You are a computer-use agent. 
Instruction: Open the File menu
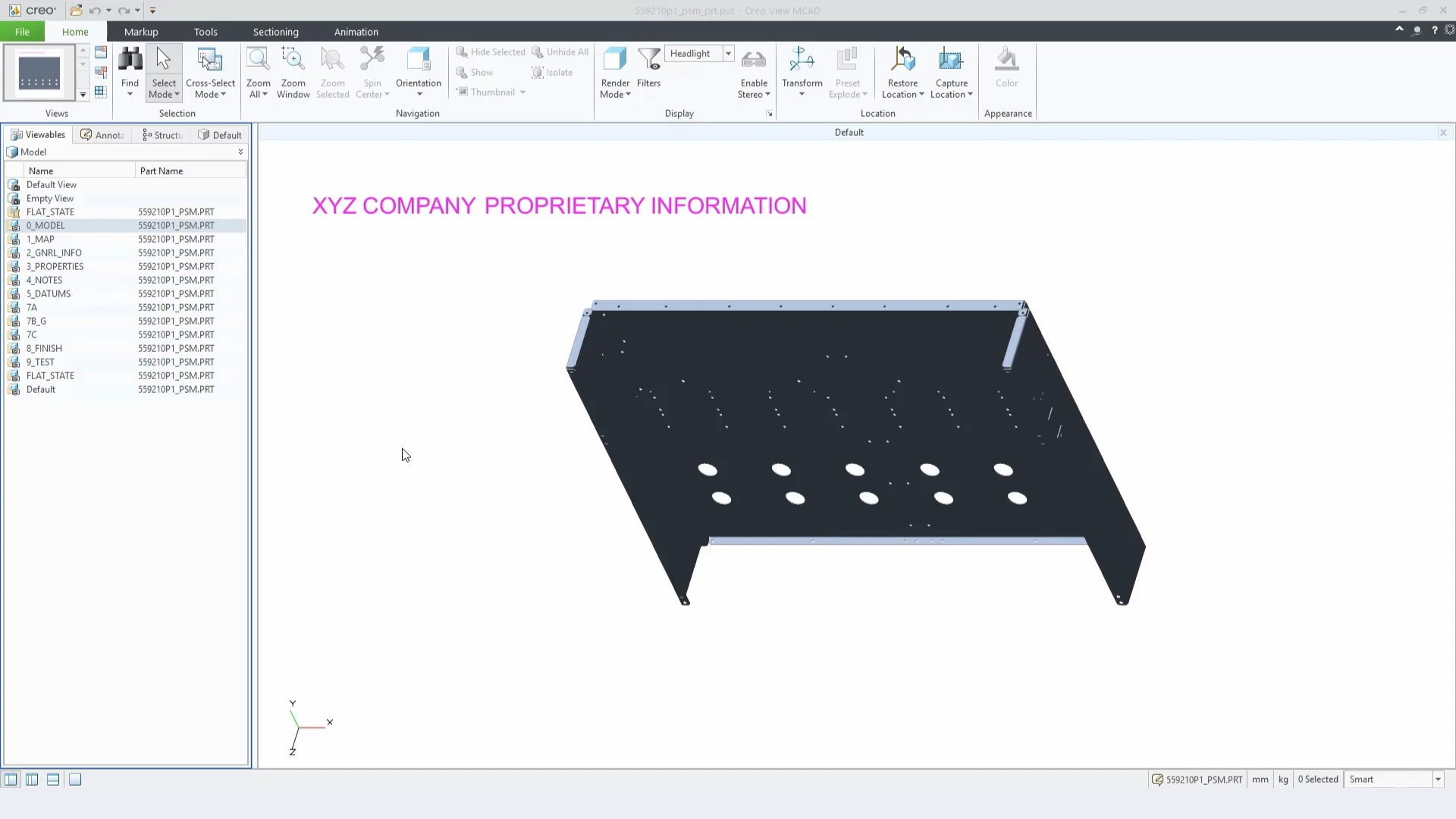tap(22, 32)
